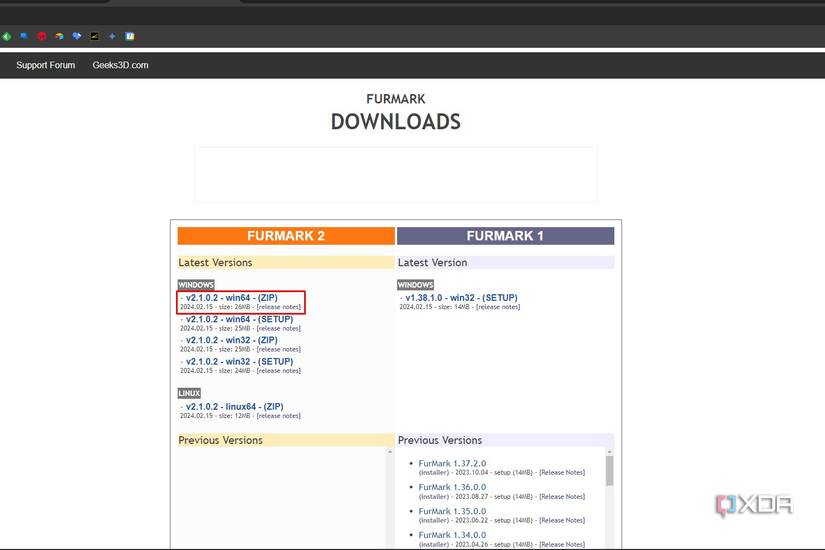Click the blue four-point star bookmark icon
Screen dimensions: 825x550
[x=112, y=36]
